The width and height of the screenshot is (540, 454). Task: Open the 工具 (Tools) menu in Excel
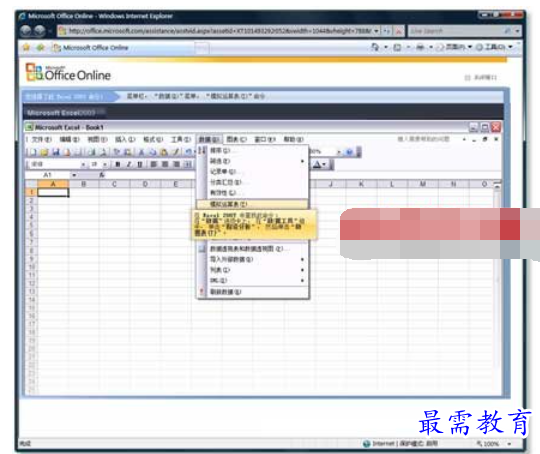[x=181, y=140]
